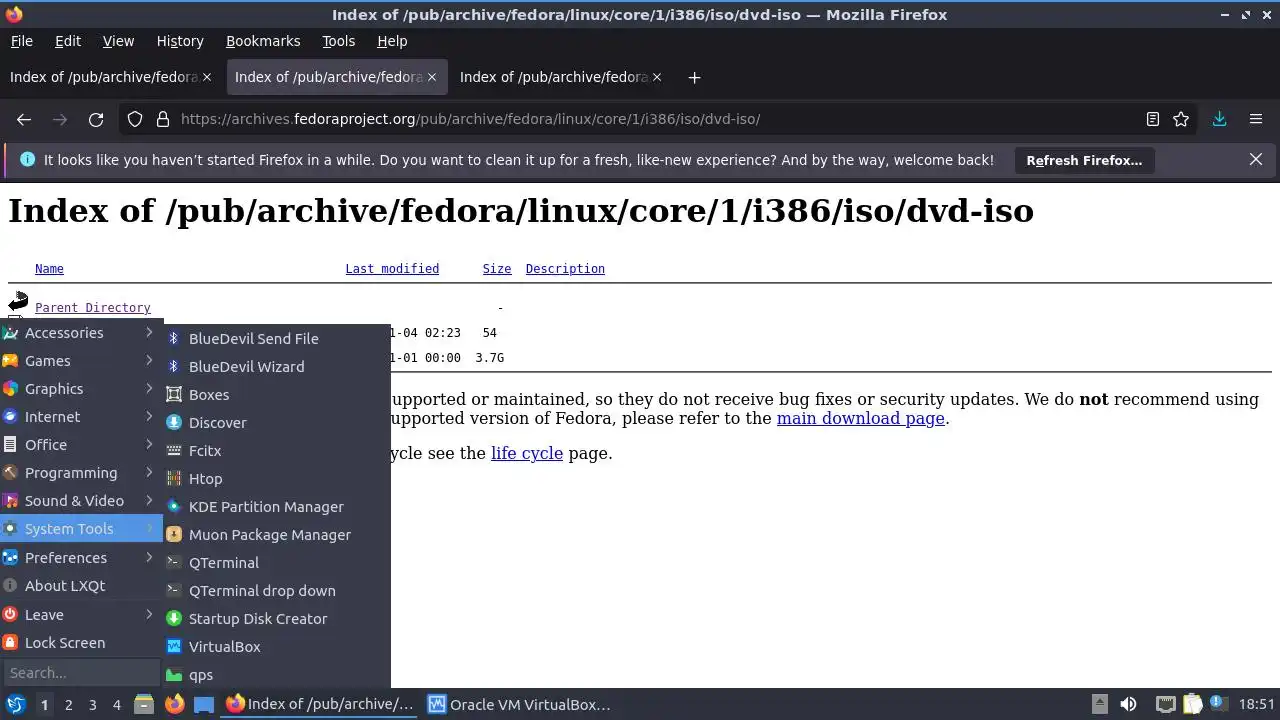Viewport: 1280px width, 720px height.
Task: Switch to the first browser tab
Action: tap(110, 77)
